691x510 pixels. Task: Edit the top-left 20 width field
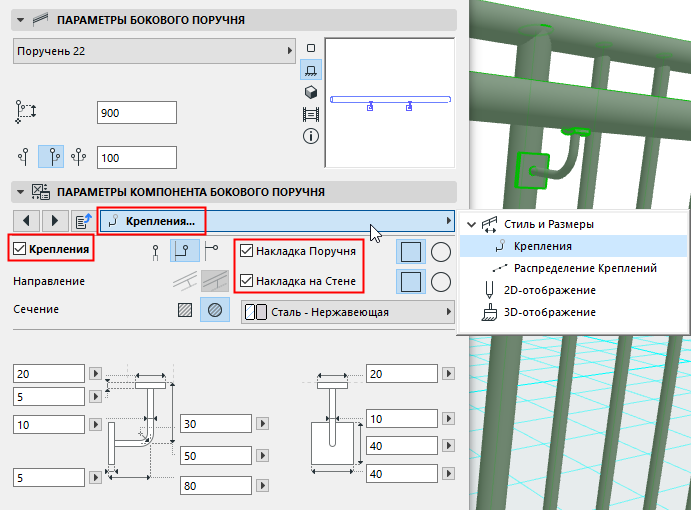49,374
